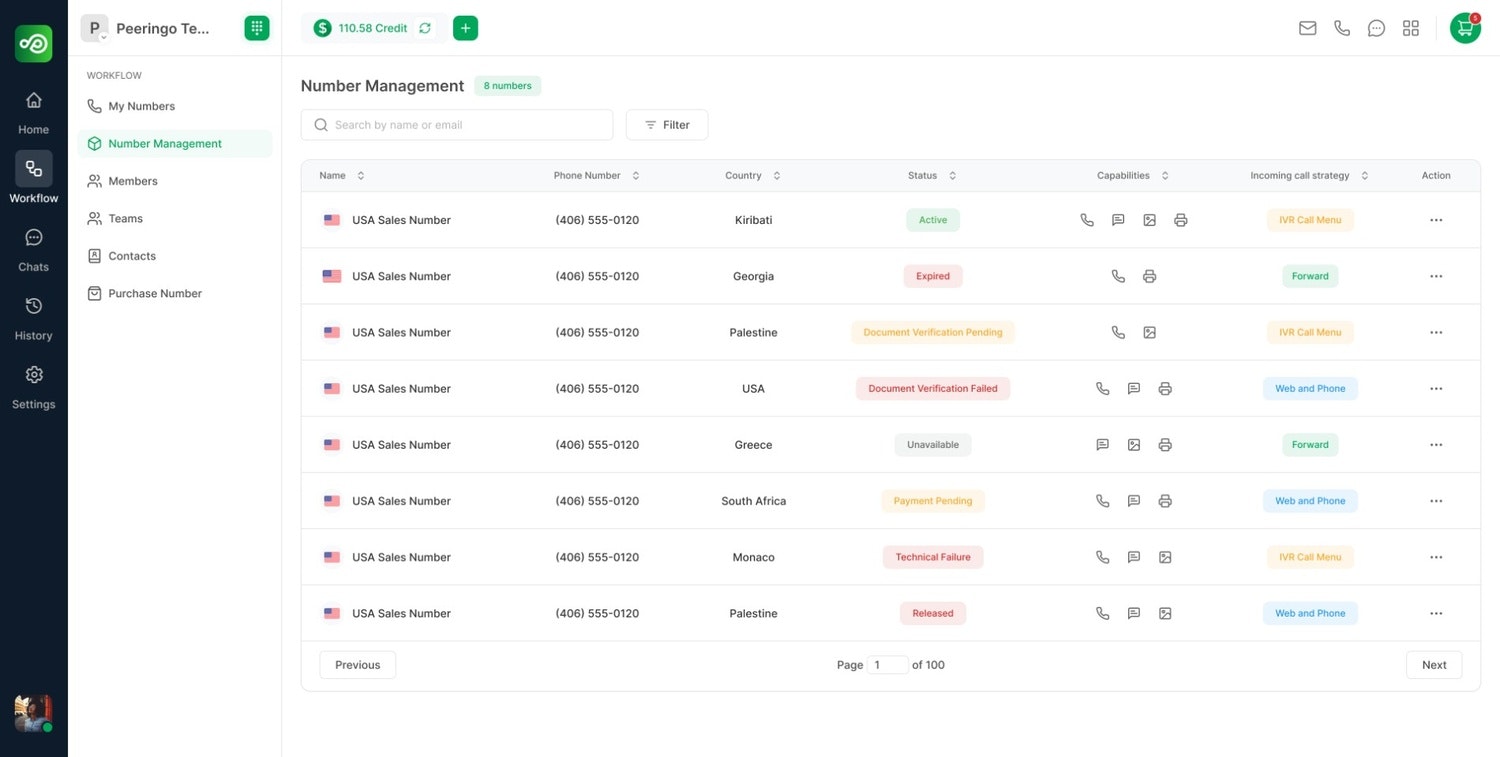Image resolution: width=1500 pixels, height=757 pixels.
Task: Focus the Search by name or email field
Action: coord(457,125)
